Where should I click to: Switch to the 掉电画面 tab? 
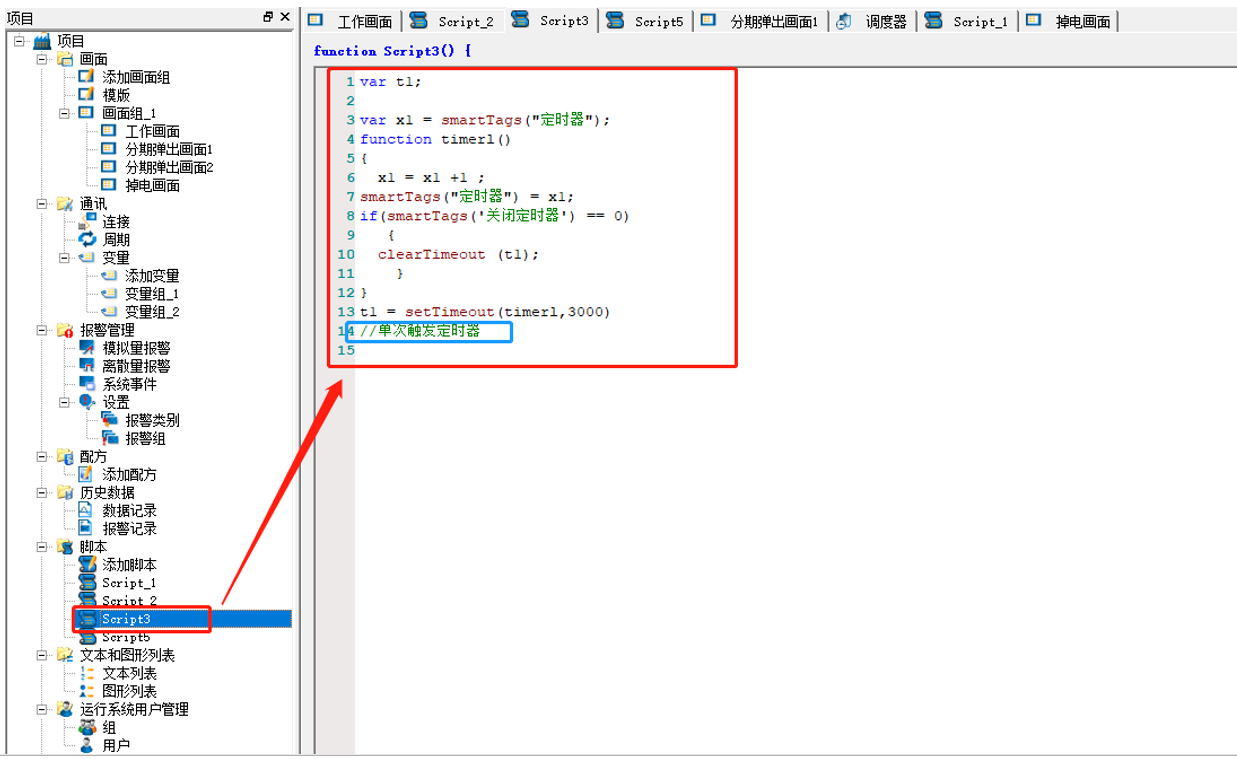tap(1069, 21)
